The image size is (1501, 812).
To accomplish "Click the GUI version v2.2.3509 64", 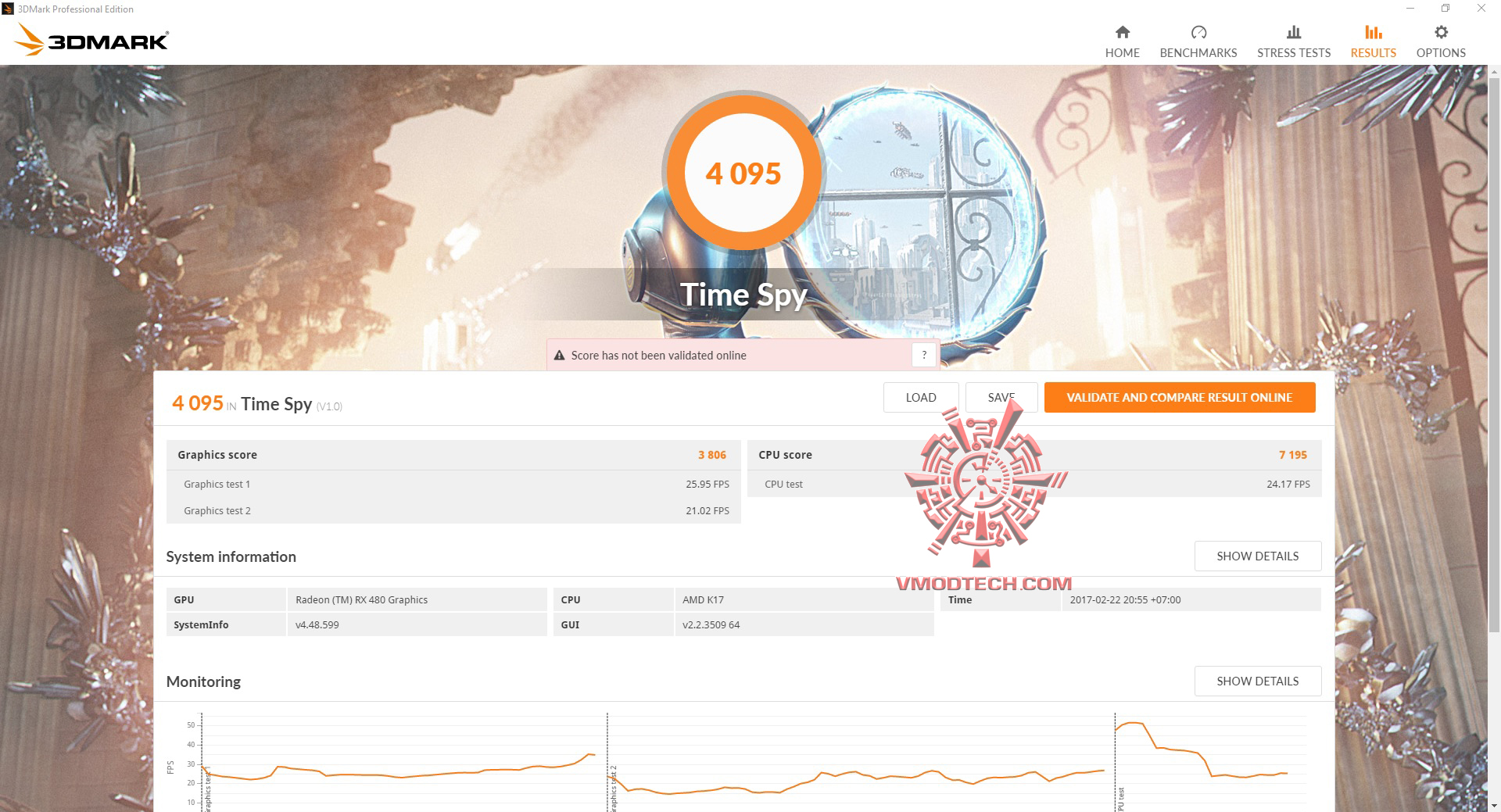I will 711,624.
